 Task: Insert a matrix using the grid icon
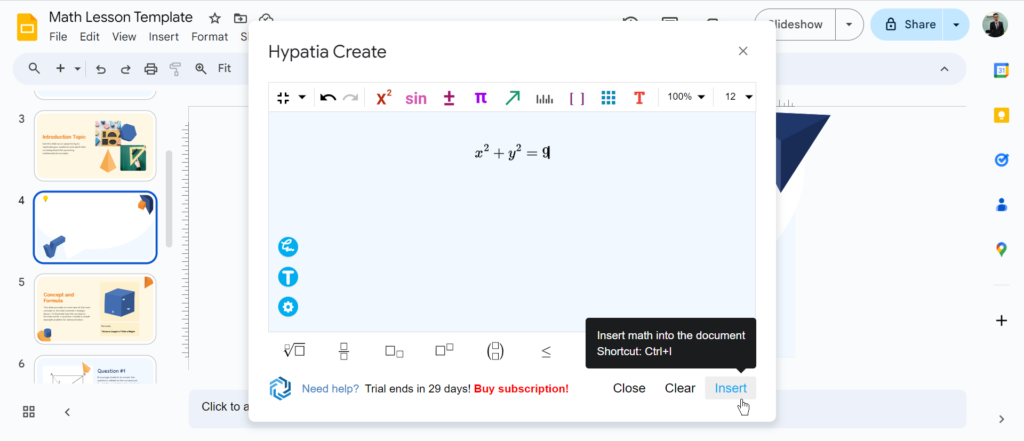pos(608,97)
